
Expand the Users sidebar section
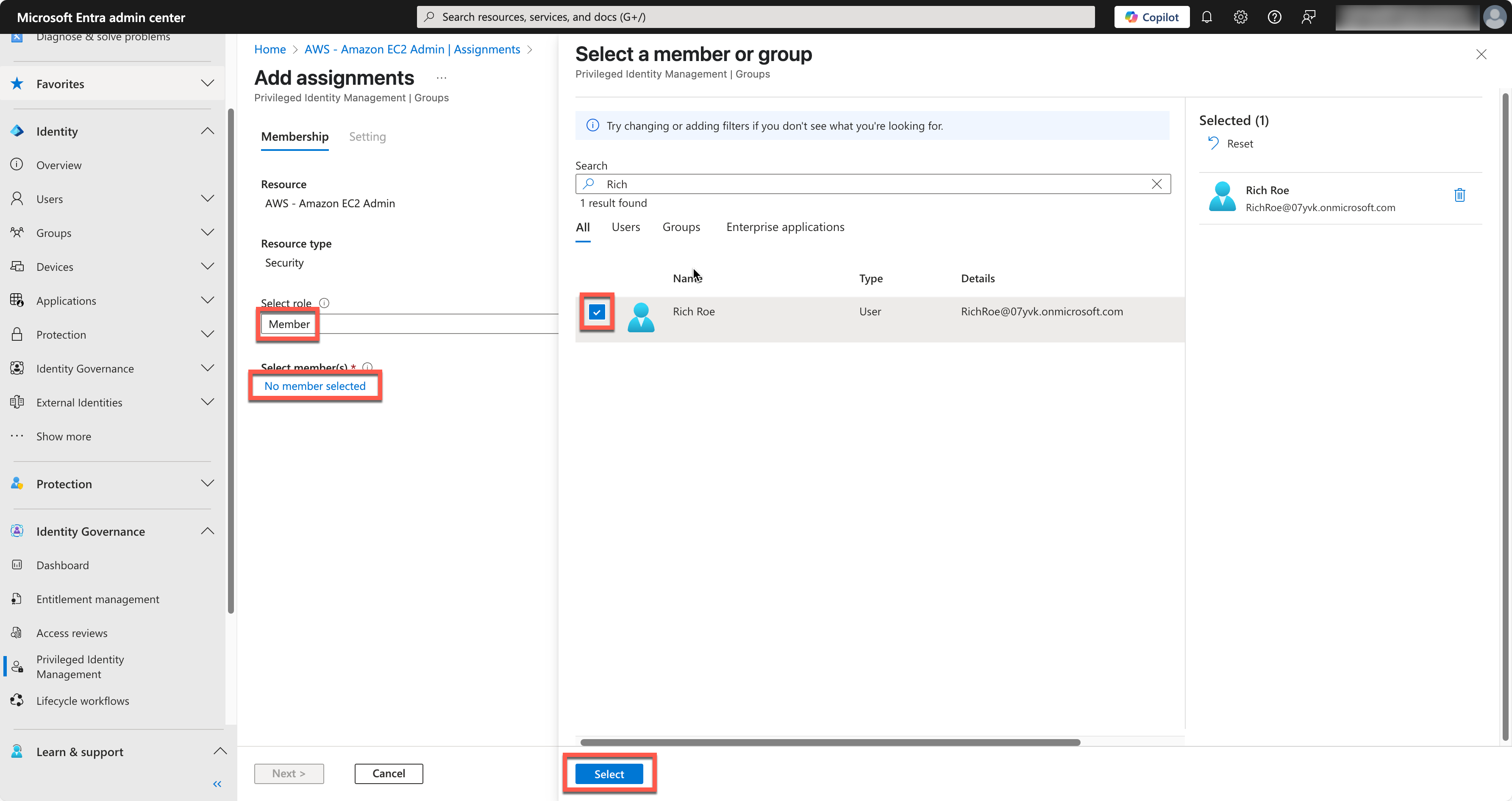[207, 198]
